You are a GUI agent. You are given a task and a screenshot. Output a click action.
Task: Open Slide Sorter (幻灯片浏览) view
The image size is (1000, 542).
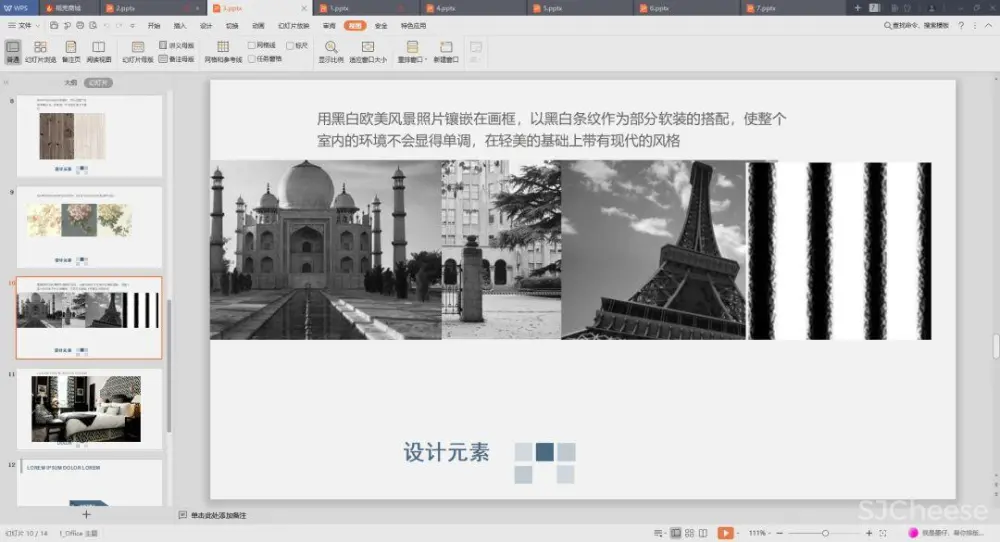tap(40, 52)
